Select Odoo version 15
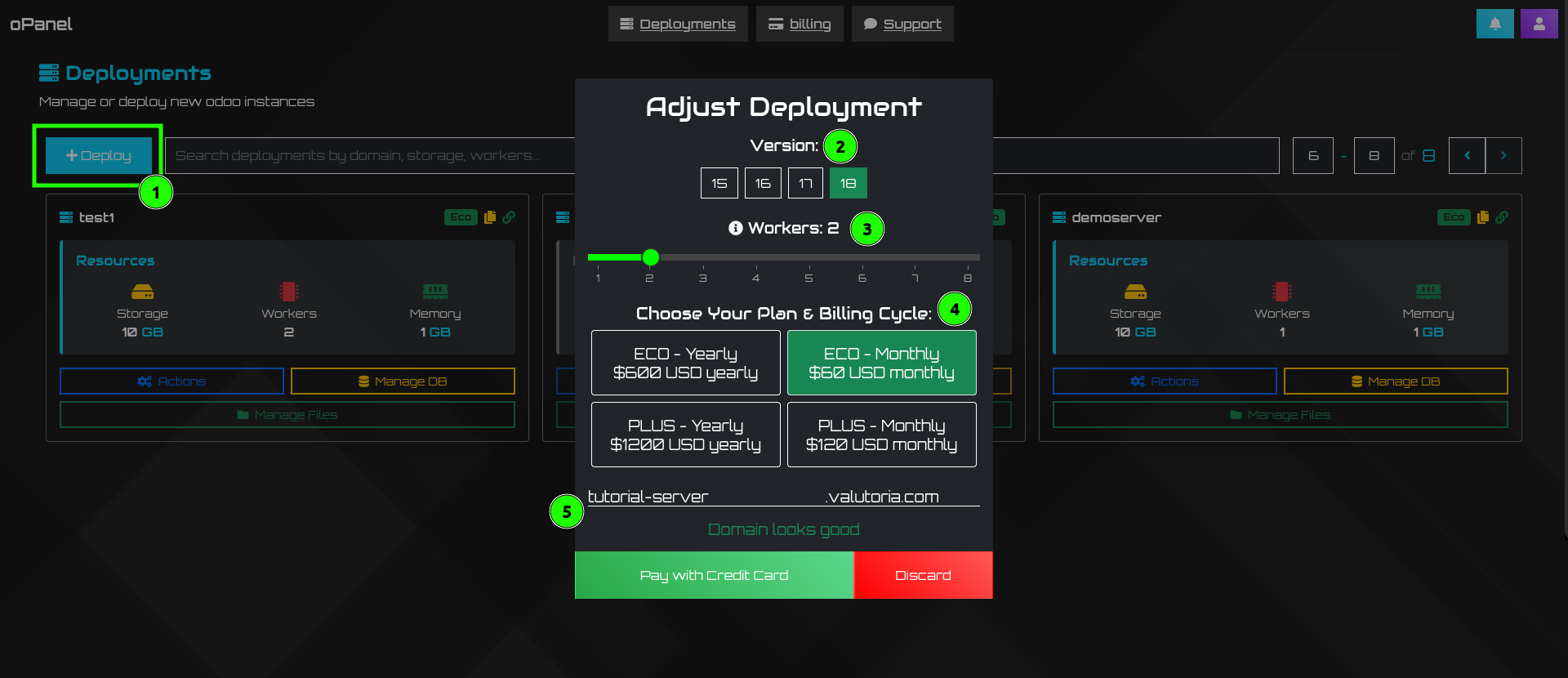This screenshot has width=1568, height=678. point(719,183)
